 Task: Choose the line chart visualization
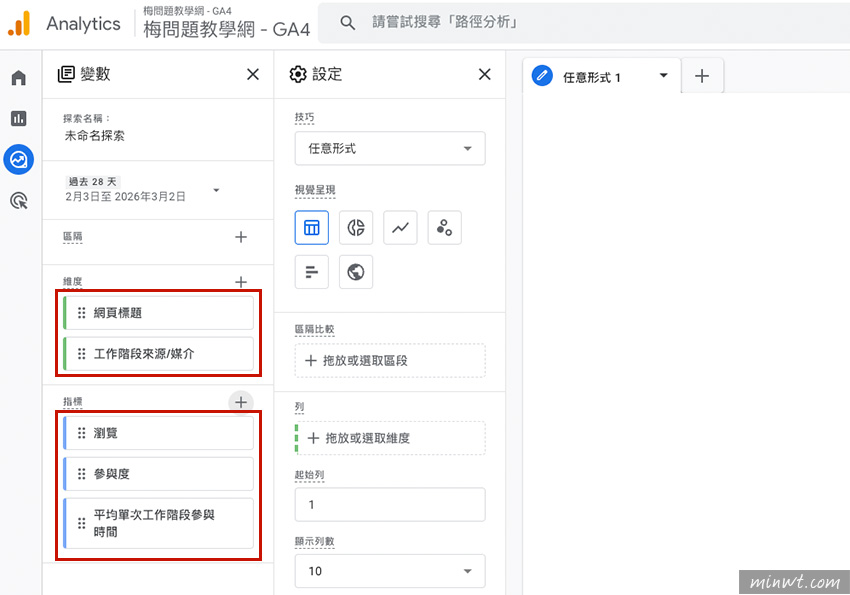coord(400,227)
